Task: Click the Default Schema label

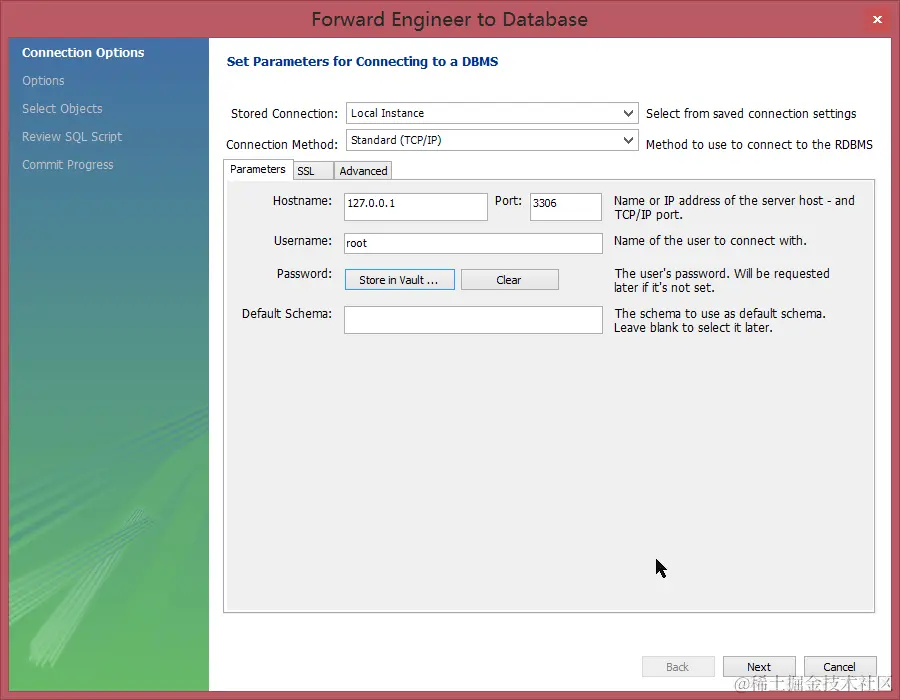Action: [x=286, y=314]
